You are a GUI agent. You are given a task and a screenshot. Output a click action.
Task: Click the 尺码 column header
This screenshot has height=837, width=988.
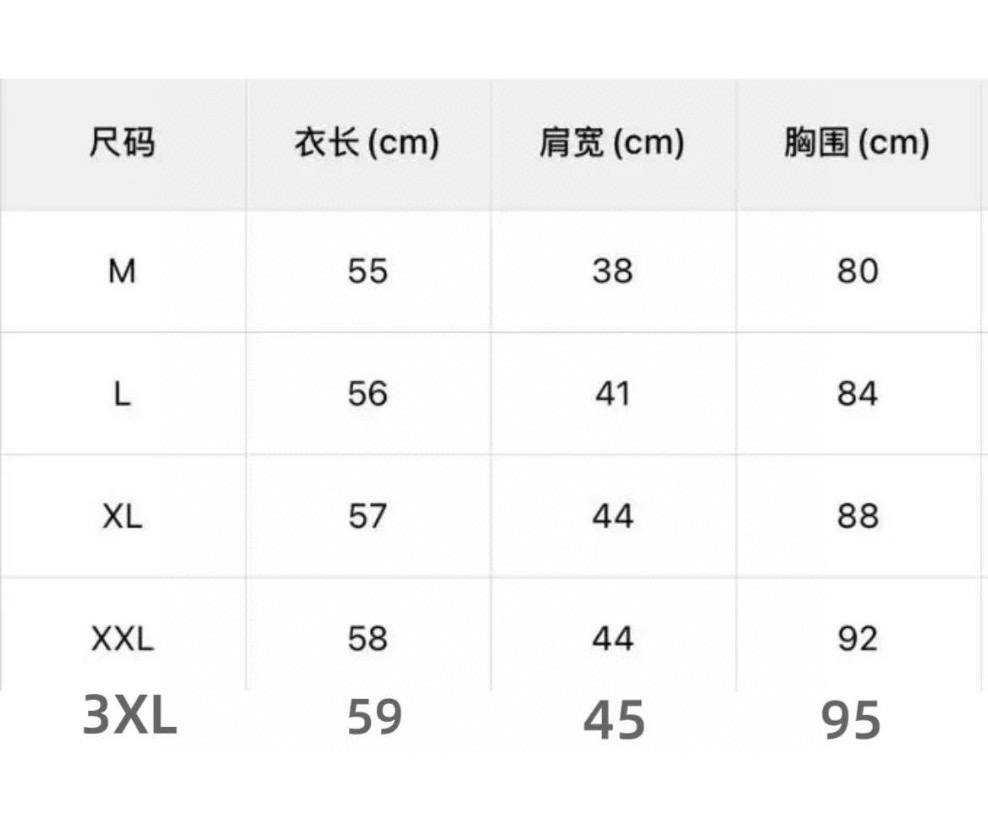point(122,143)
